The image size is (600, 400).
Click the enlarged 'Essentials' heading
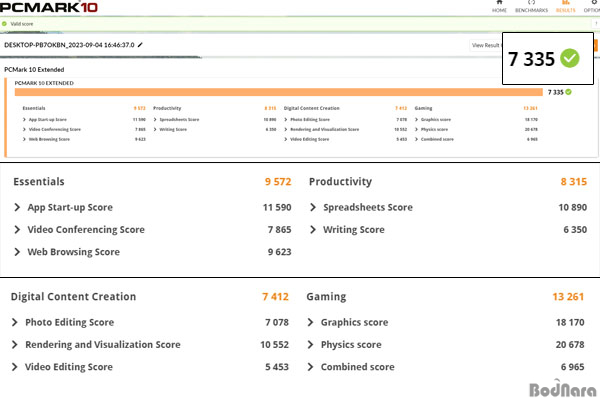coord(39,181)
